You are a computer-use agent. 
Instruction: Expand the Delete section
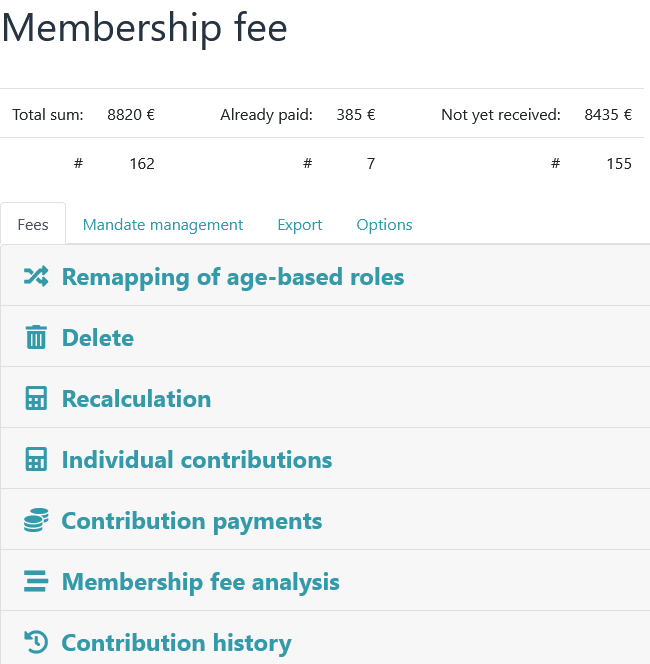point(98,338)
